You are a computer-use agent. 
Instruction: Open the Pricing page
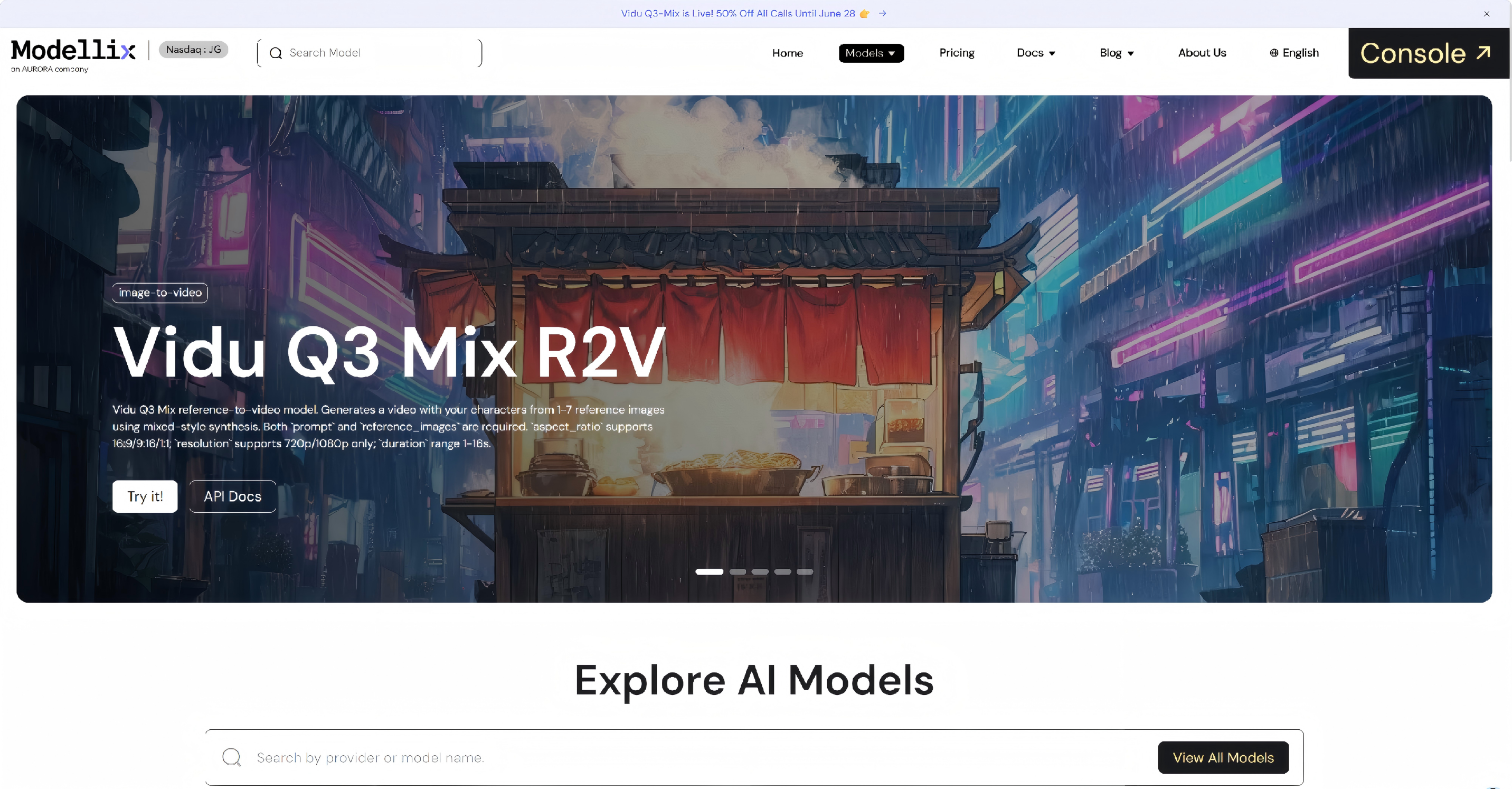pos(957,53)
